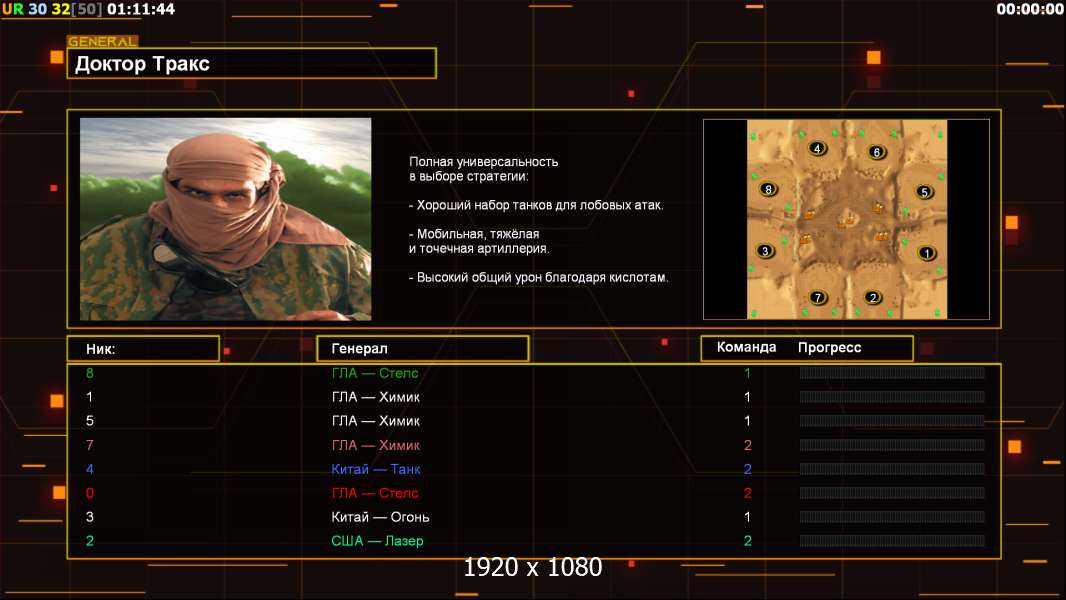
Task: Click the Доктор Тракс portrait image
Action: [225, 219]
